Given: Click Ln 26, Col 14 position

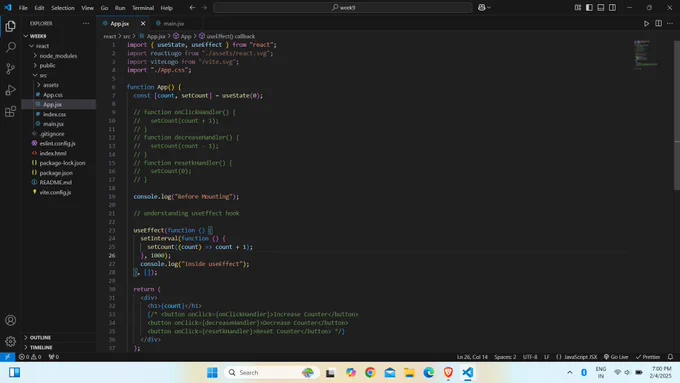Looking at the screenshot, I should pos(472,357).
